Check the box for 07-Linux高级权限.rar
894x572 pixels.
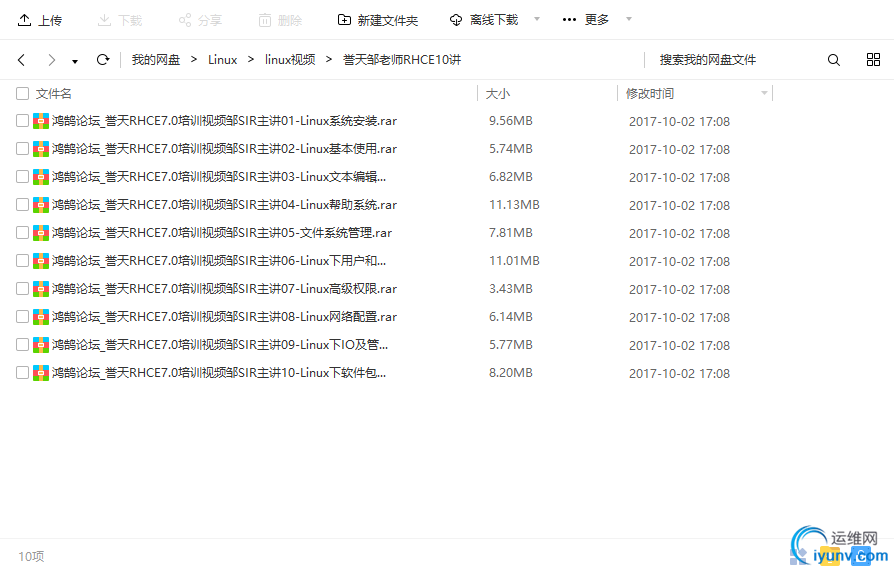[22, 289]
